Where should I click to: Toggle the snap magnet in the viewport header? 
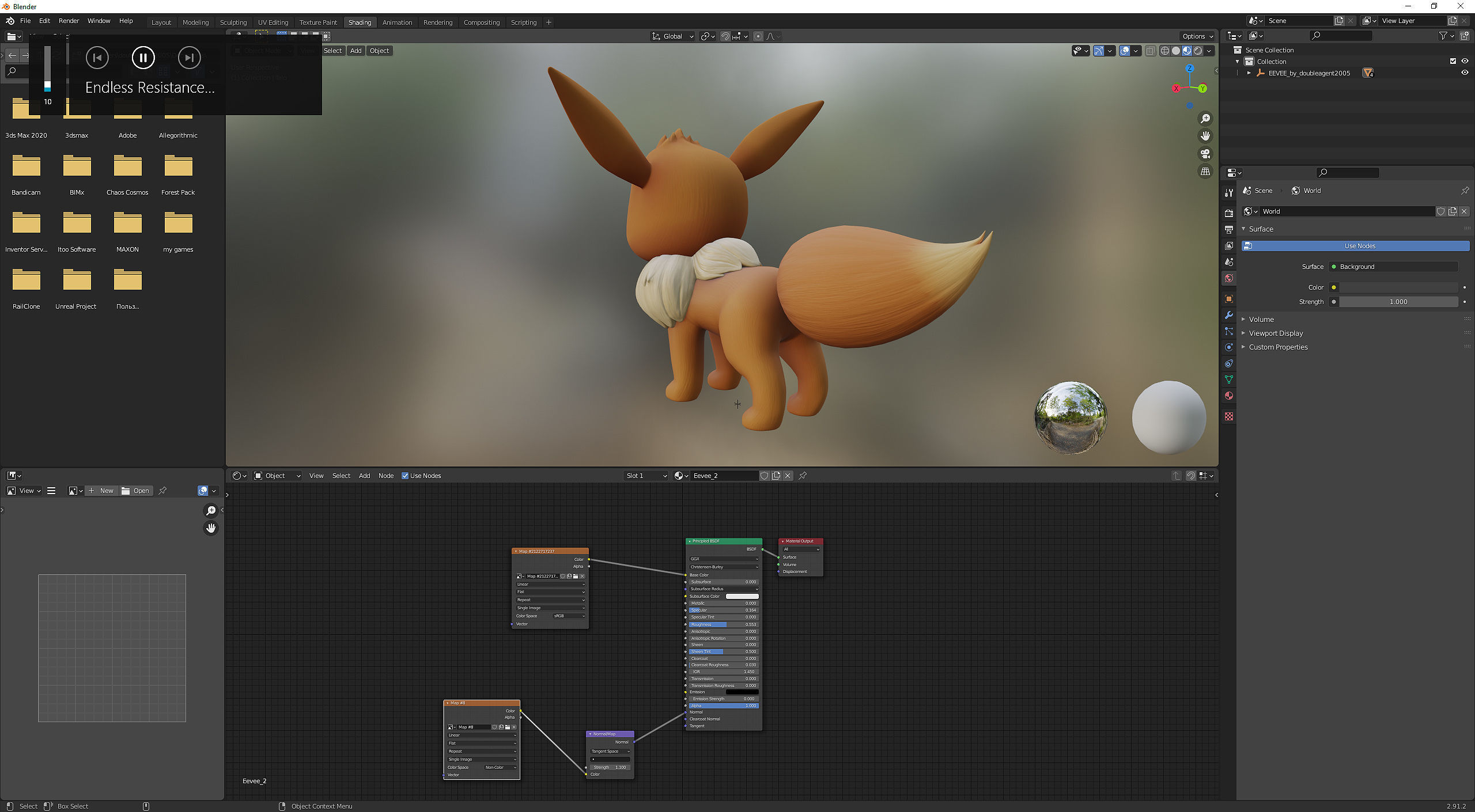point(725,36)
